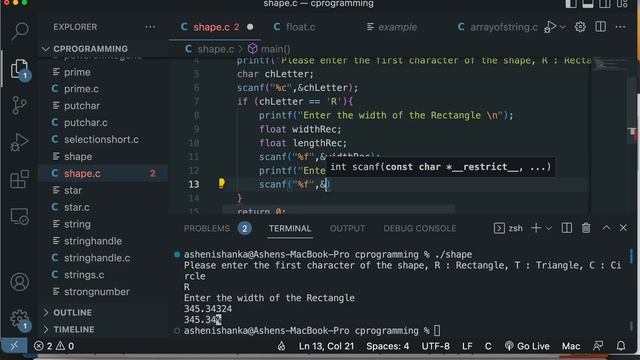Switch to the float.c editor tab
Screen dimensions: 640x360
(300, 27)
